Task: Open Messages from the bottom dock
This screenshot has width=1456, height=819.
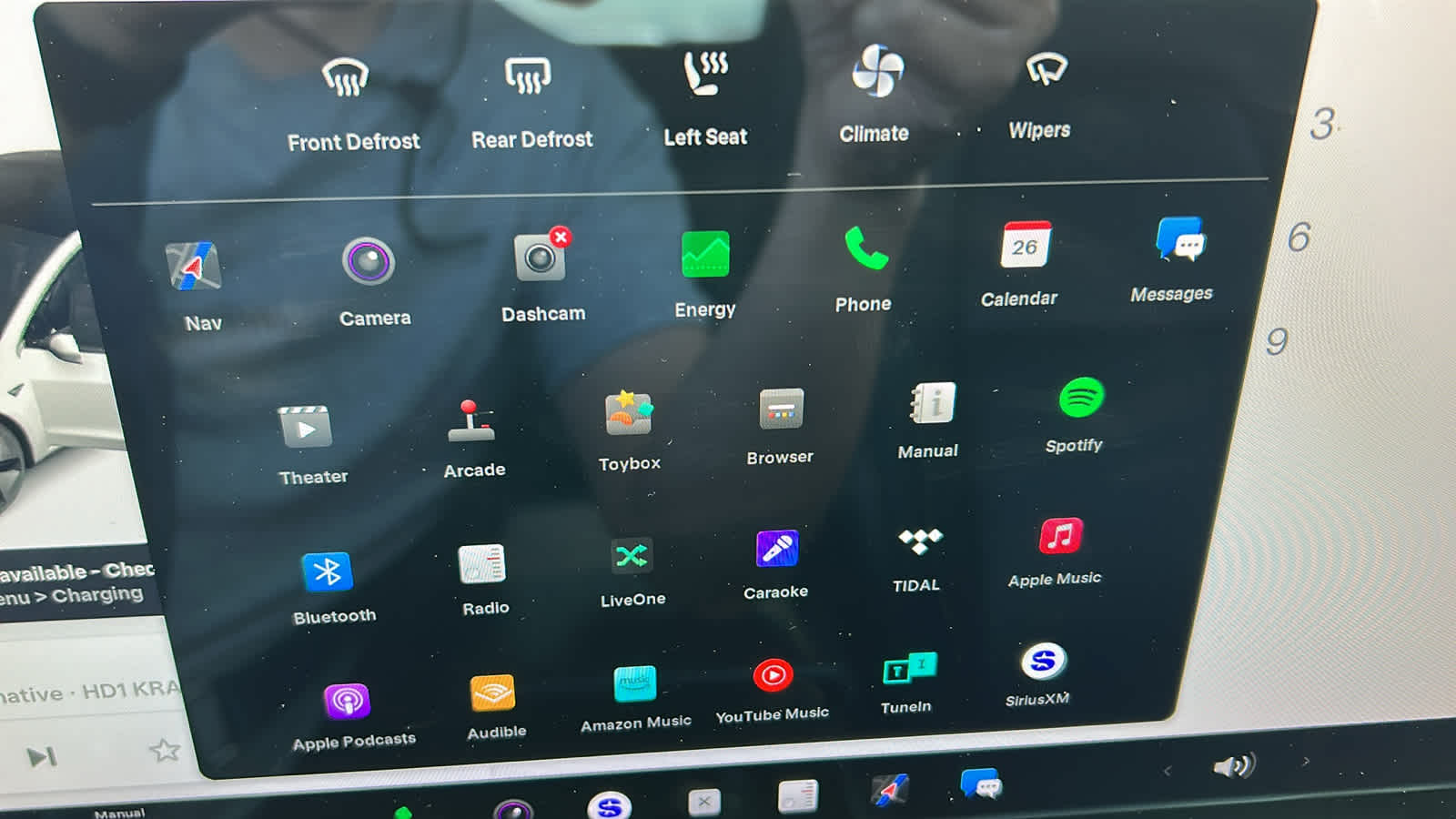Action: (x=980, y=784)
